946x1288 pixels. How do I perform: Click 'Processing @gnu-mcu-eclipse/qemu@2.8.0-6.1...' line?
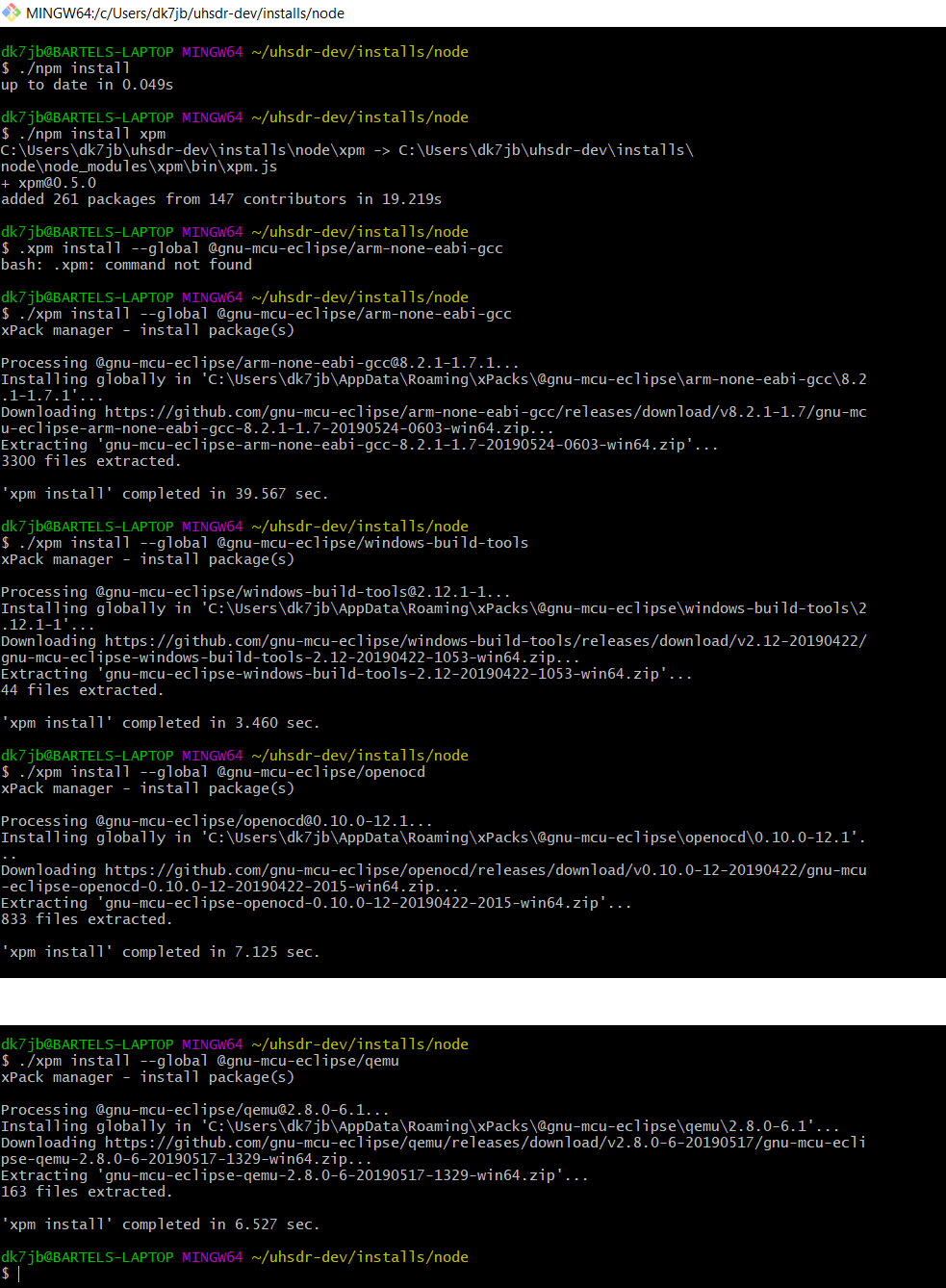click(195, 1110)
